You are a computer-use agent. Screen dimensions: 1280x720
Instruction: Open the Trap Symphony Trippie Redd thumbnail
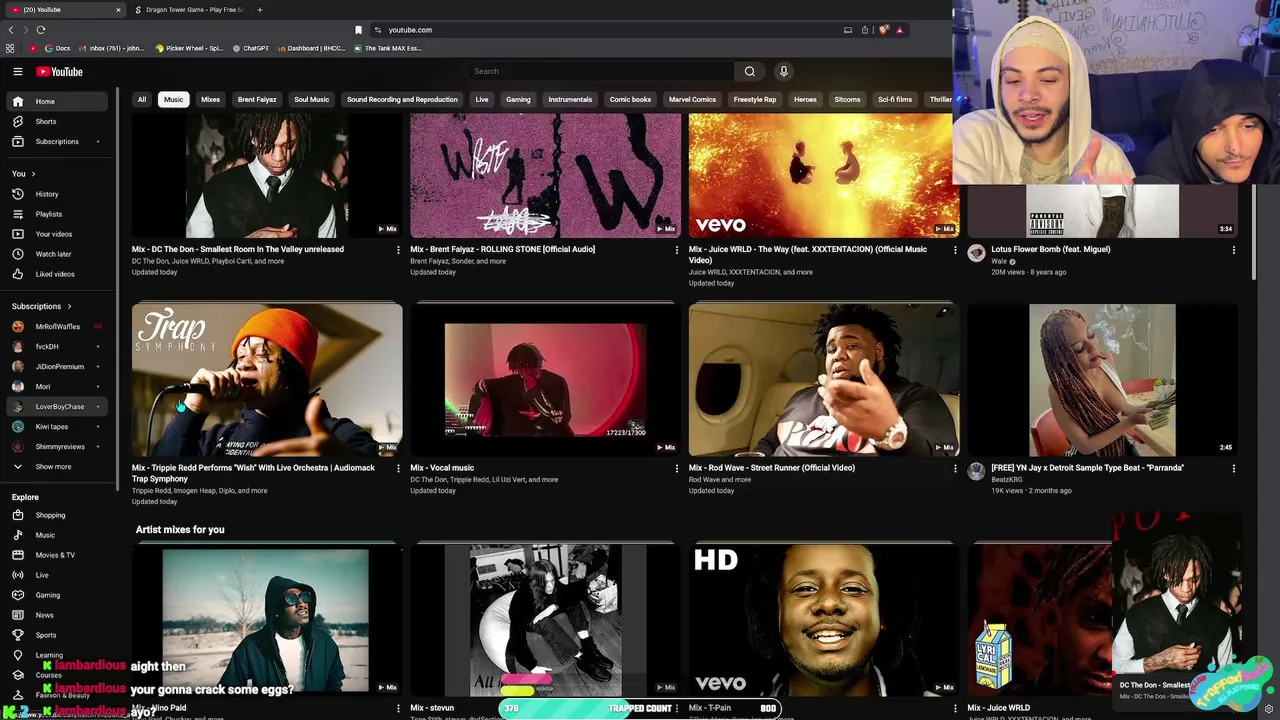click(x=267, y=380)
